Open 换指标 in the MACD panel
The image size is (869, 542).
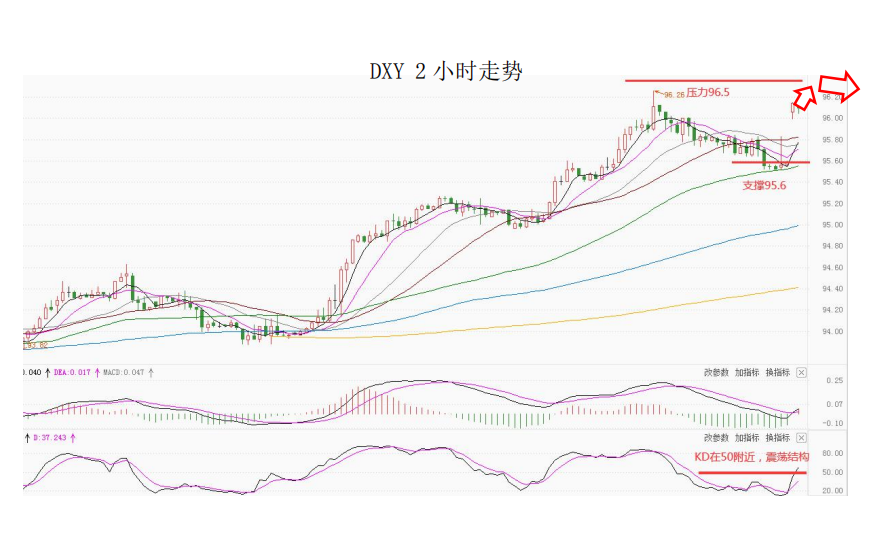(x=777, y=372)
